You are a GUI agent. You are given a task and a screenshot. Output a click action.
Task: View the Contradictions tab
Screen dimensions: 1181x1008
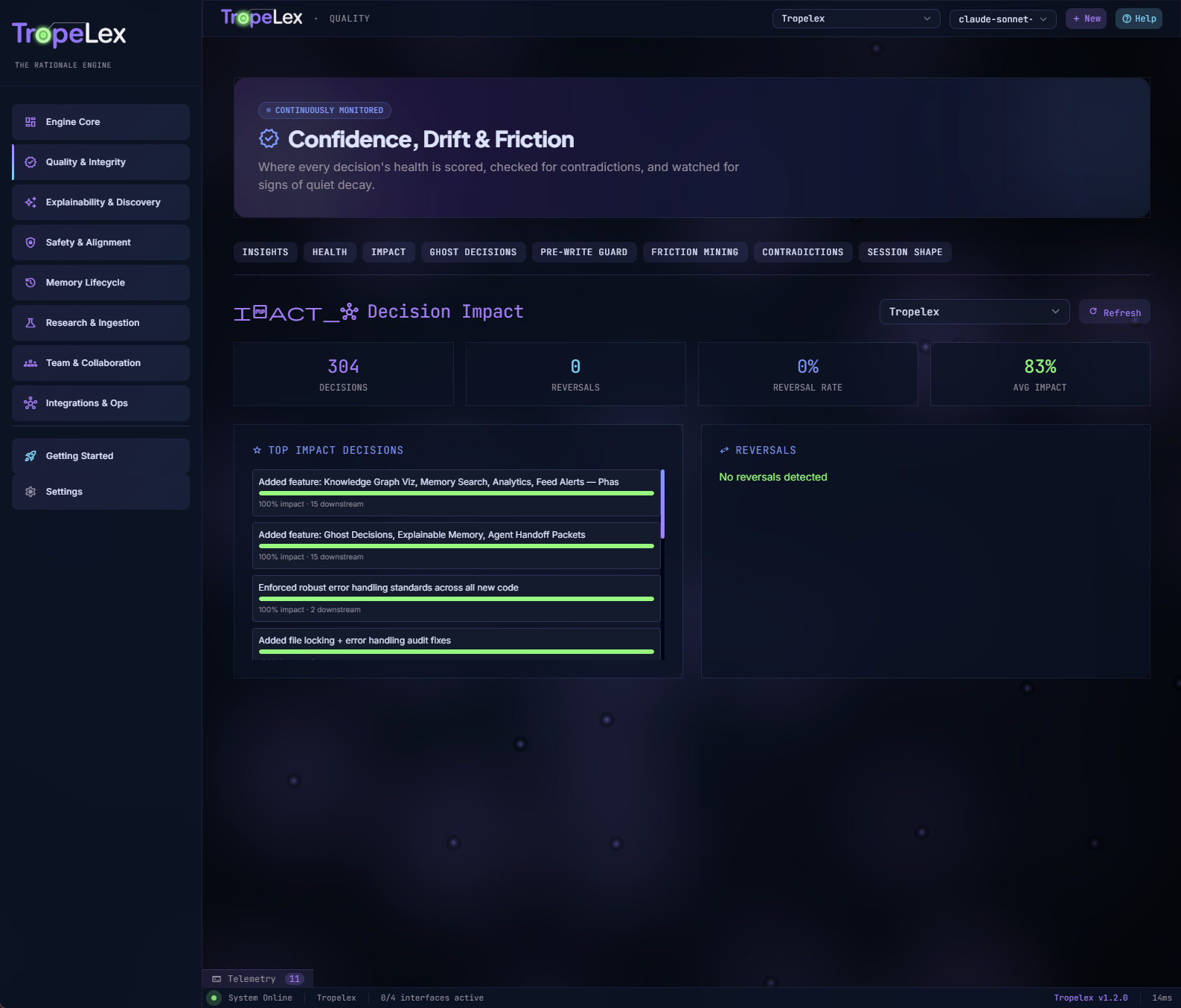[803, 252]
